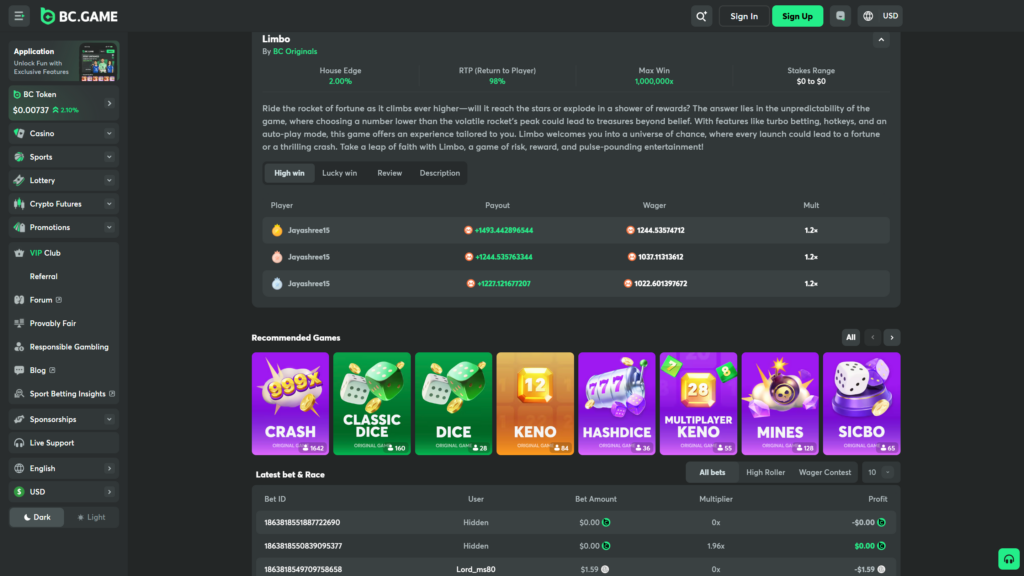Click user Lord_ms80 in bets table
The width and height of the screenshot is (1024, 576).
coord(475,569)
